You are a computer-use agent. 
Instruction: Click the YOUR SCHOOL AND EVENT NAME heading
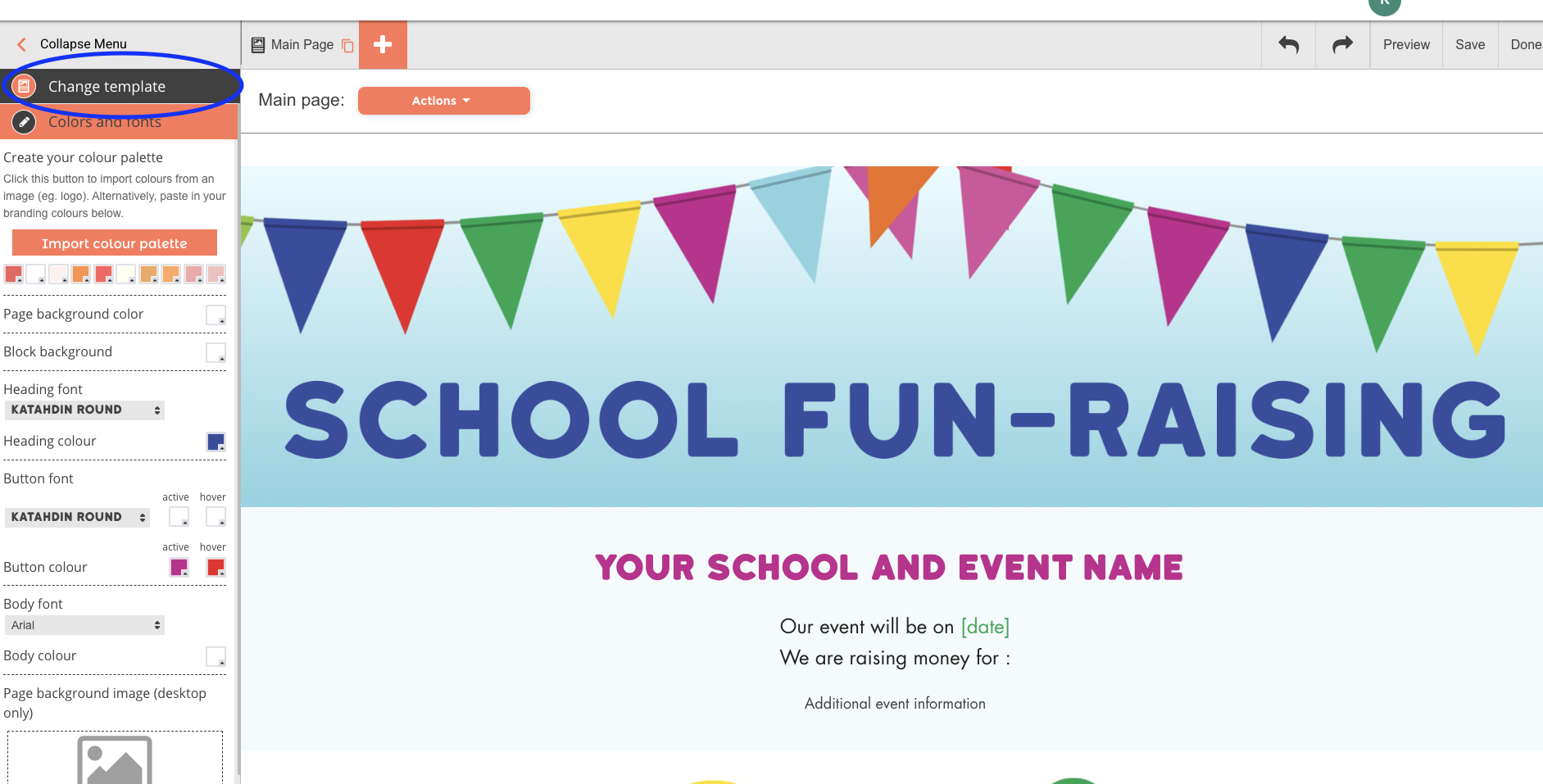pyautogui.click(x=889, y=567)
